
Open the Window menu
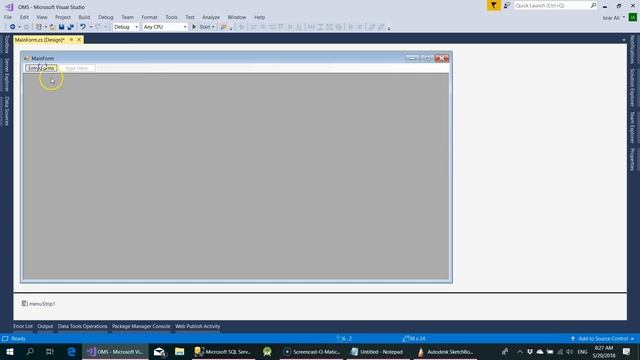pos(237,17)
